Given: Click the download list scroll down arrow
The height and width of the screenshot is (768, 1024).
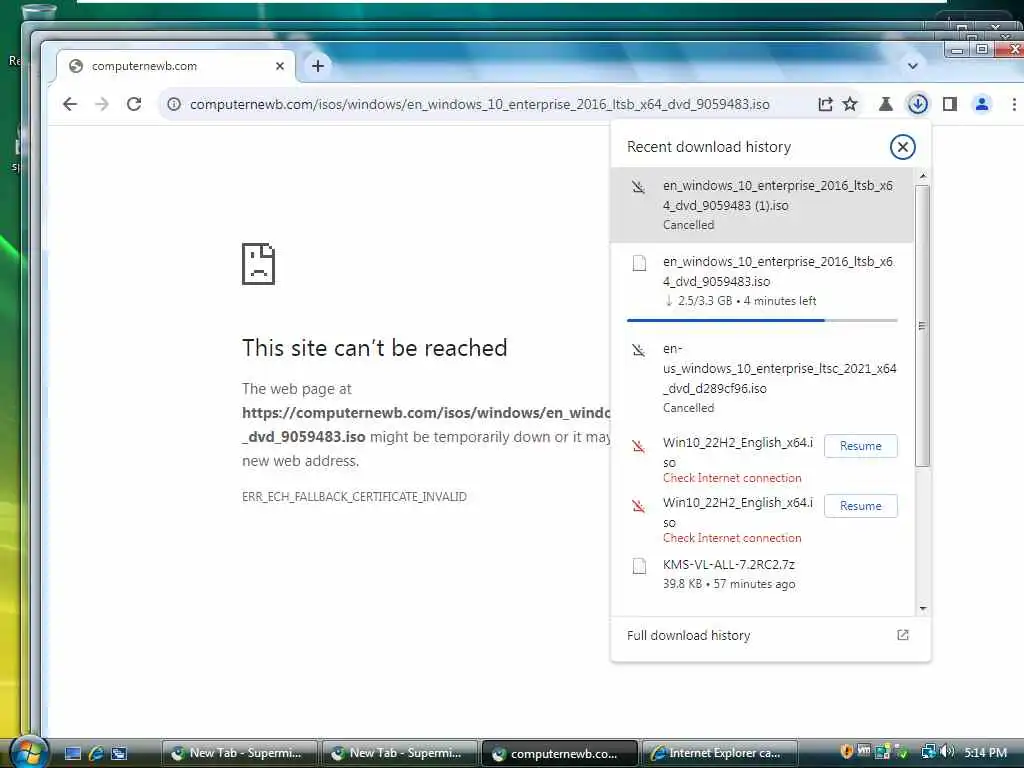Looking at the screenshot, I should pyautogui.click(x=922, y=609).
